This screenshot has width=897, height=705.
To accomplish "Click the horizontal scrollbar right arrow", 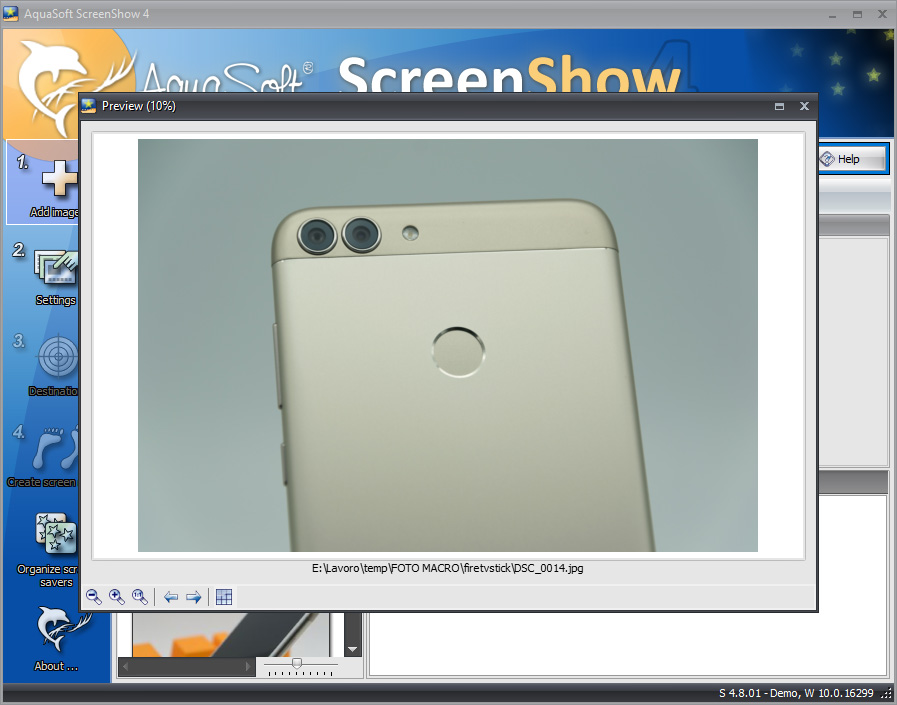I will point(248,666).
